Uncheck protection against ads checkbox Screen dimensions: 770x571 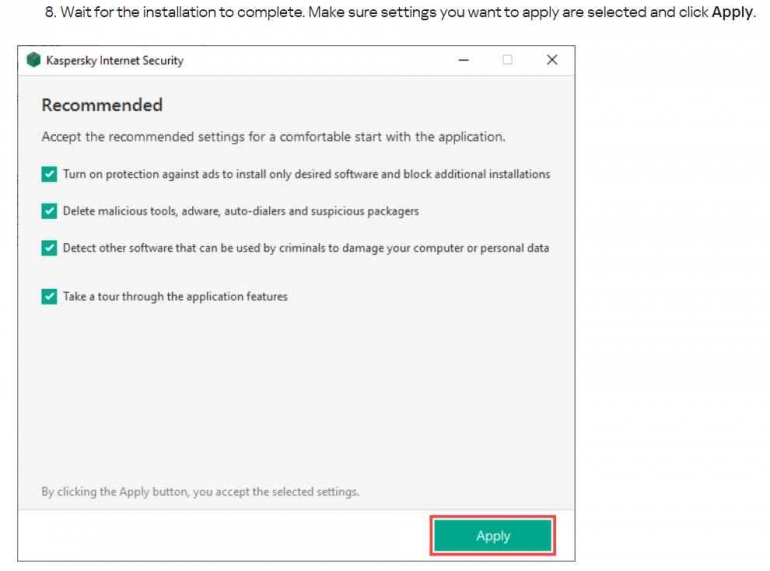pyautogui.click(x=49, y=174)
